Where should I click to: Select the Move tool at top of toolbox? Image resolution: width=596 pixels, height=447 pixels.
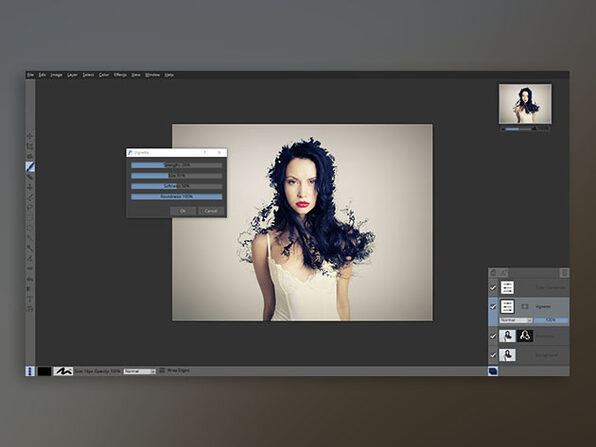coord(30,136)
